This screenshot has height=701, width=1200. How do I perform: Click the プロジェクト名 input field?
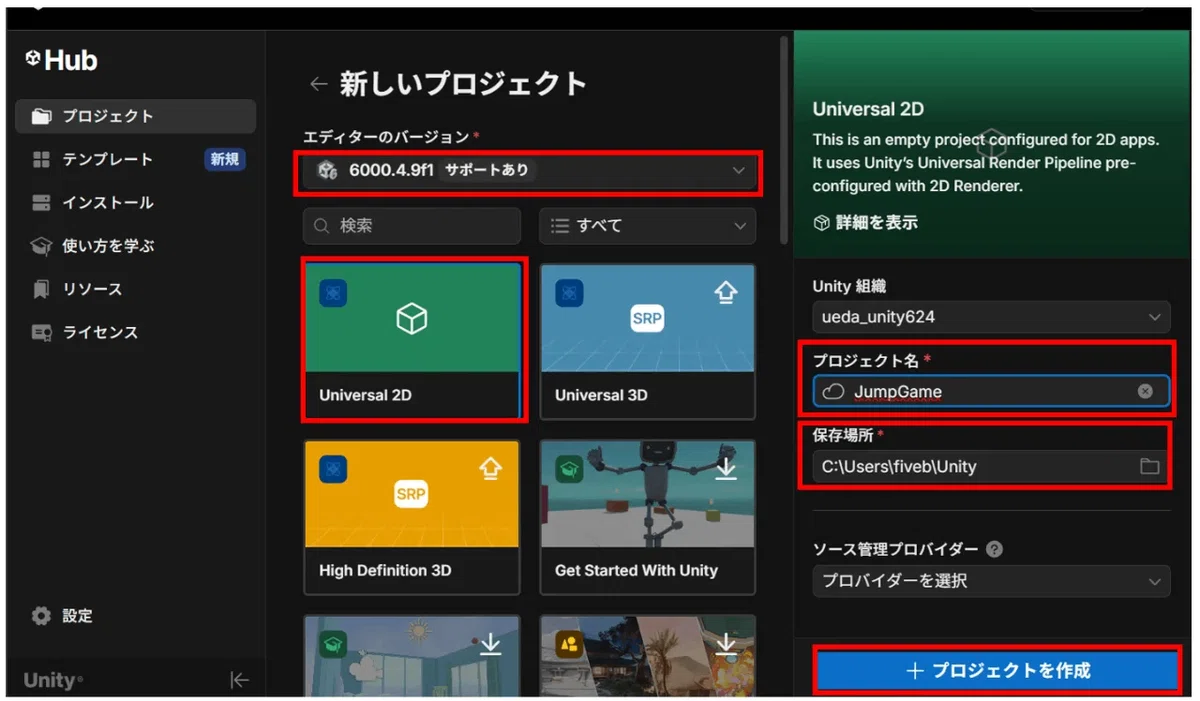[990, 391]
